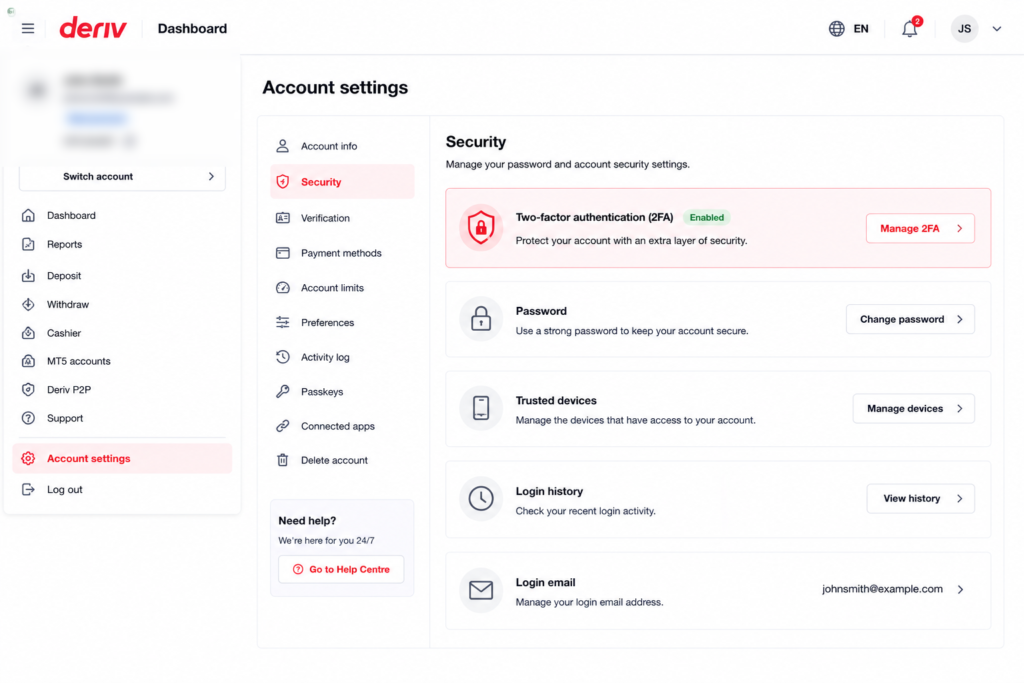This screenshot has width=1024, height=683.
Task: Select Account settings in sidebar
Action: (122, 458)
